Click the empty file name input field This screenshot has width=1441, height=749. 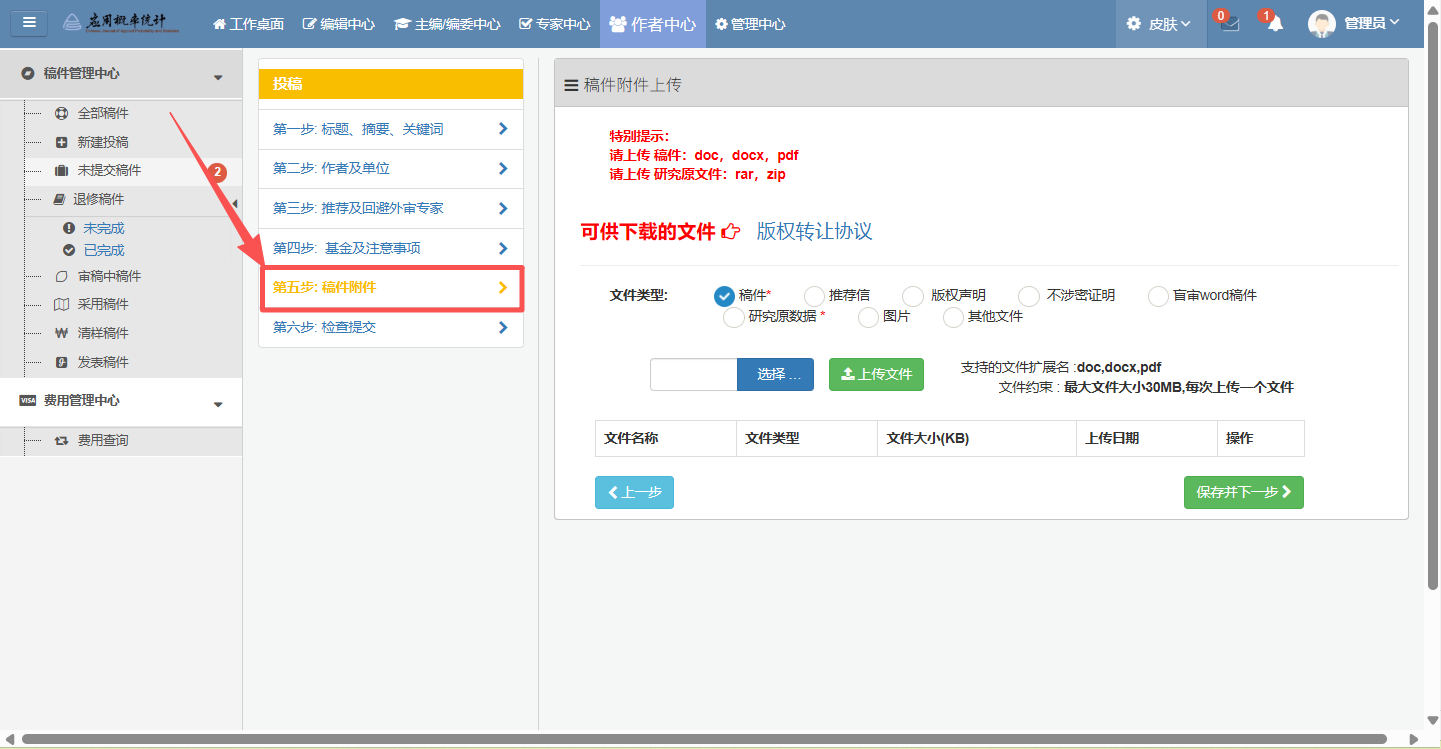[693, 374]
